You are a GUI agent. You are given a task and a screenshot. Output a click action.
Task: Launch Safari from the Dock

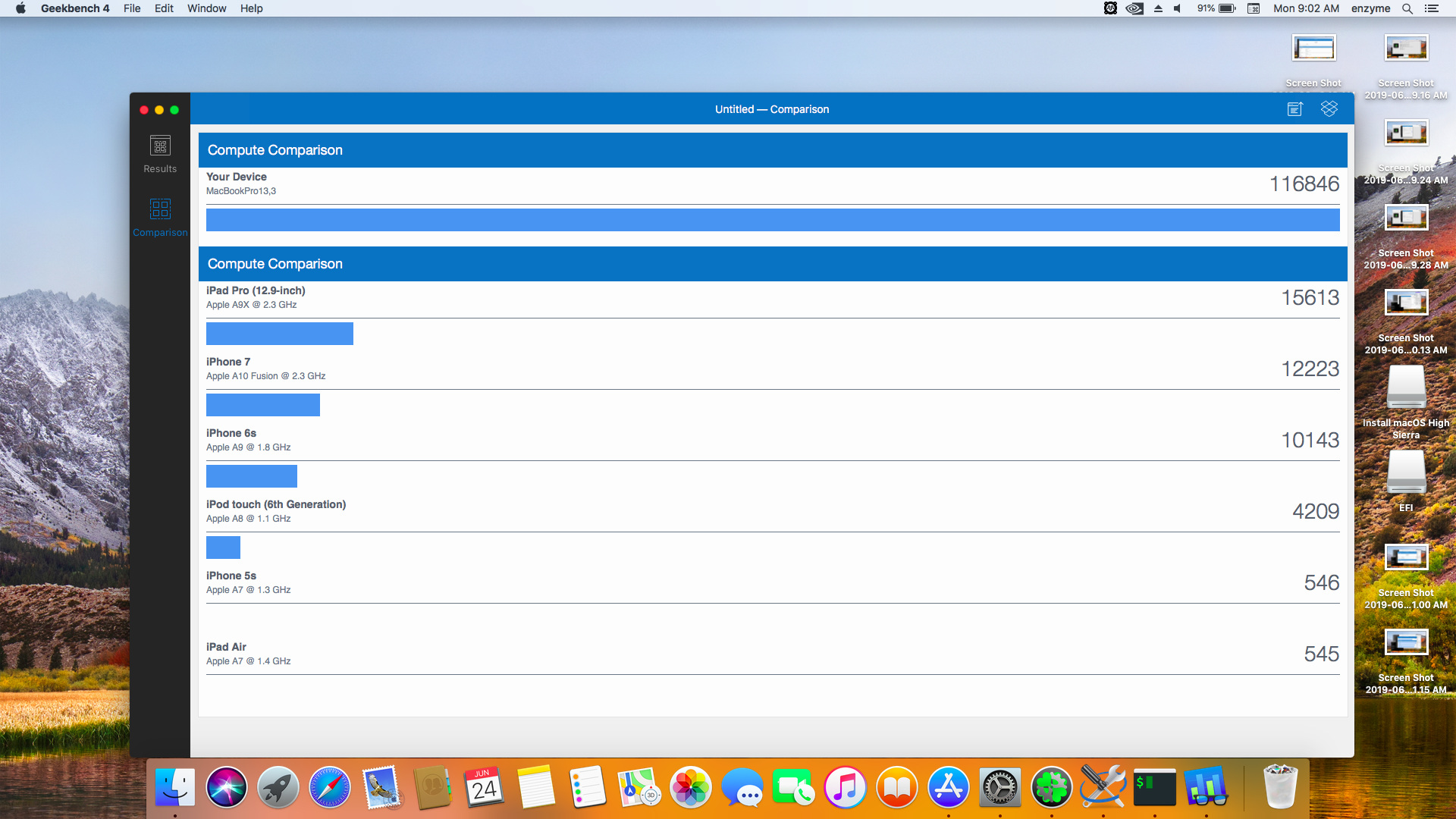click(x=330, y=787)
